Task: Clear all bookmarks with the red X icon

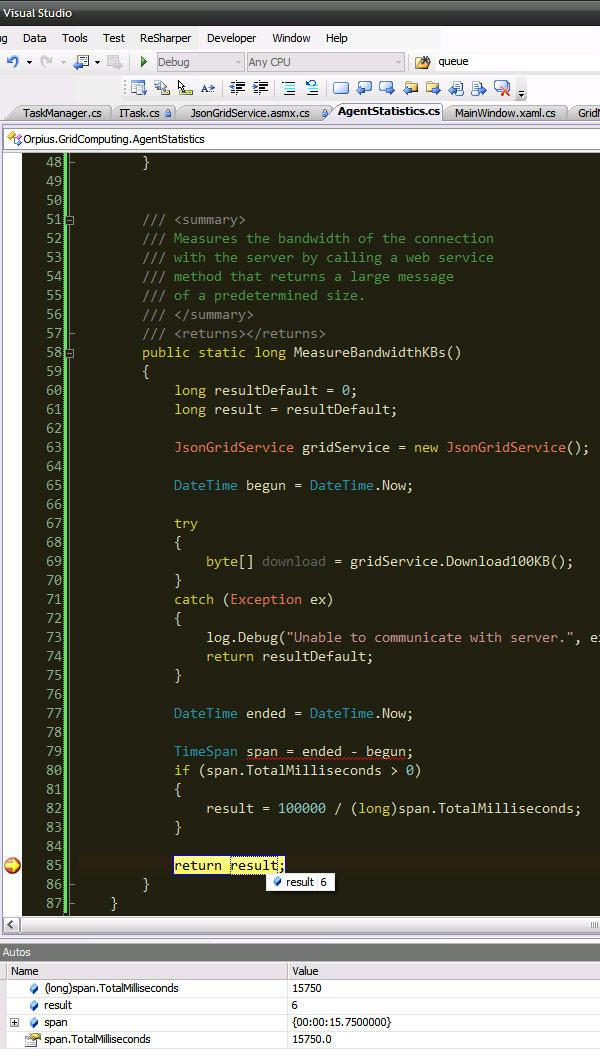Action: 502,88
